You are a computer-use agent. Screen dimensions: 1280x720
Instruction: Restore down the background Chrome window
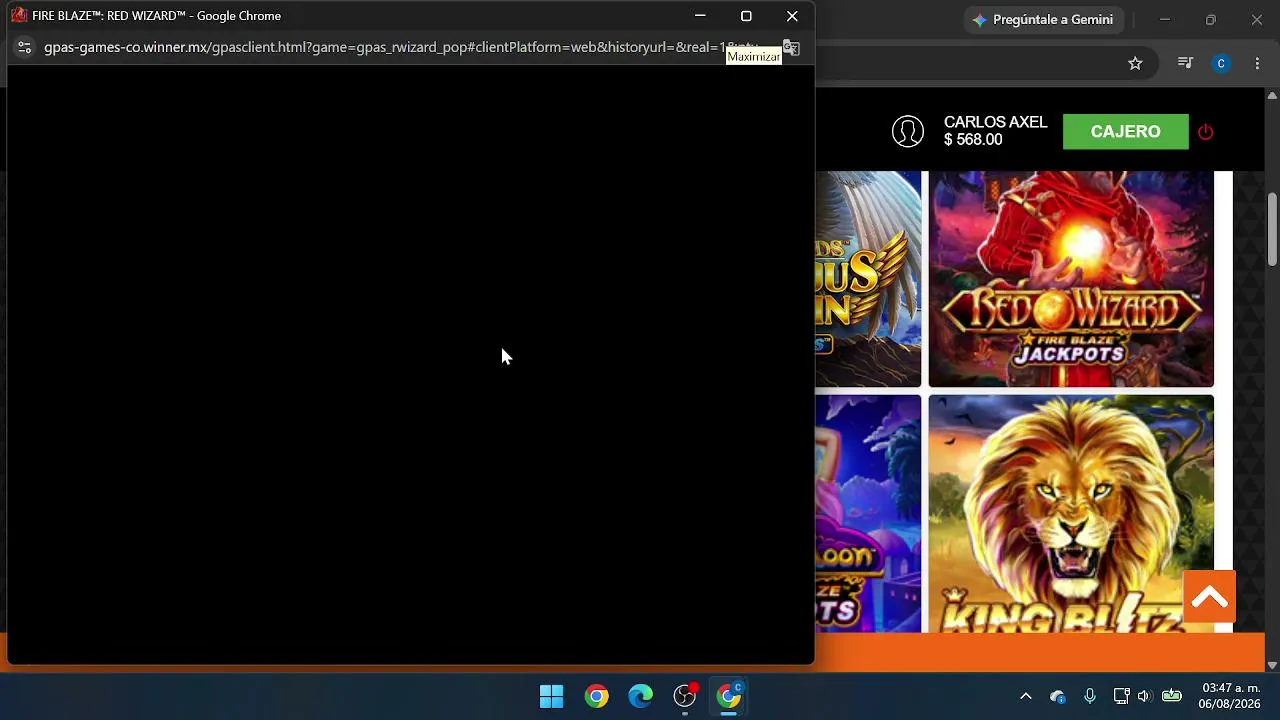[x=1210, y=20]
